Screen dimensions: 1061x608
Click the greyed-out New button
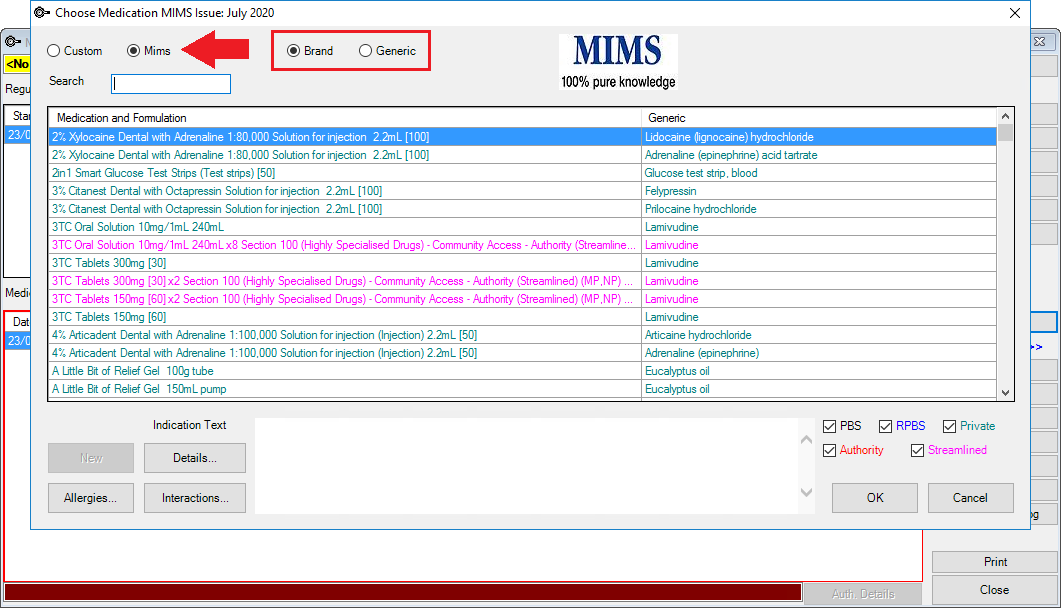pyautogui.click(x=91, y=458)
